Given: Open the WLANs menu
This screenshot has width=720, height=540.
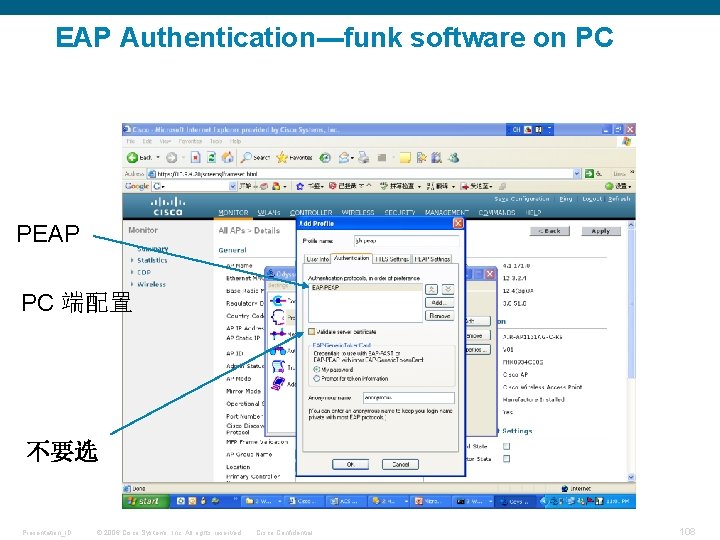Looking at the screenshot, I should (269, 213).
